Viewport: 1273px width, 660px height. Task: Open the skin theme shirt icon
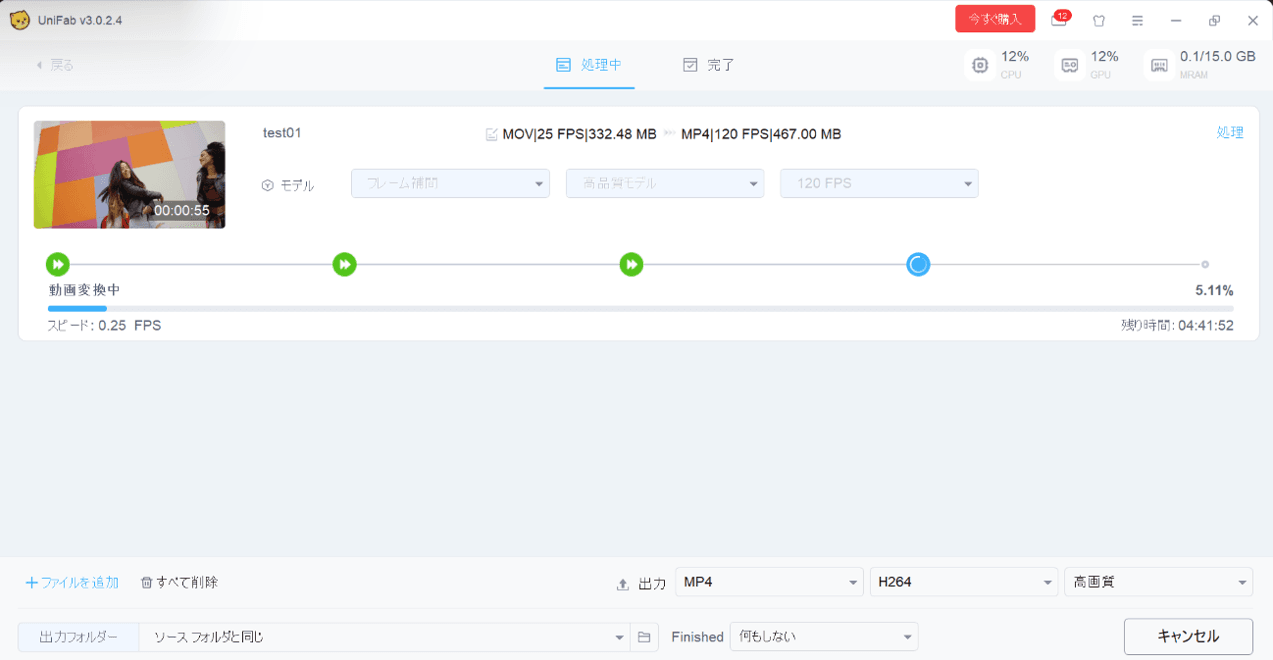[1099, 20]
